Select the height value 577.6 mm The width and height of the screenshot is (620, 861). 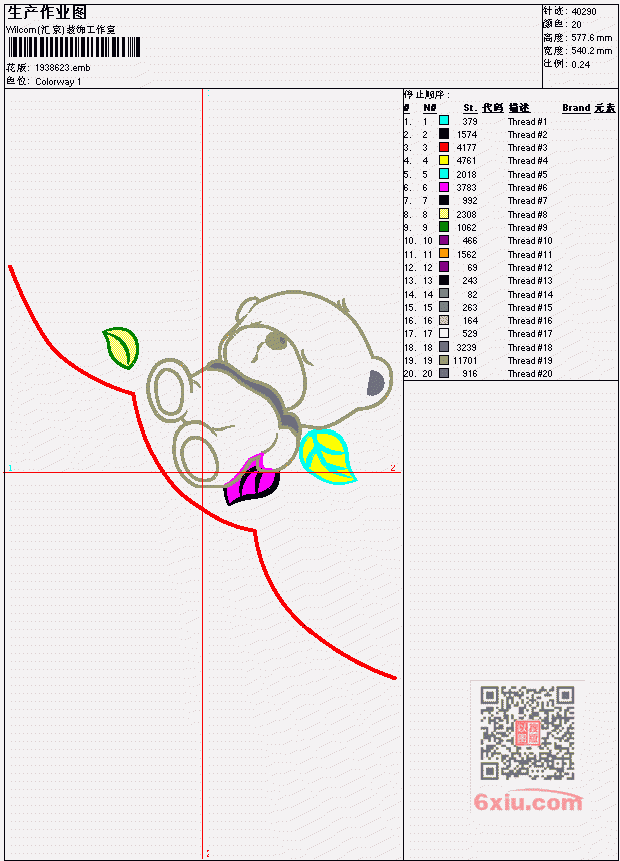pos(591,38)
